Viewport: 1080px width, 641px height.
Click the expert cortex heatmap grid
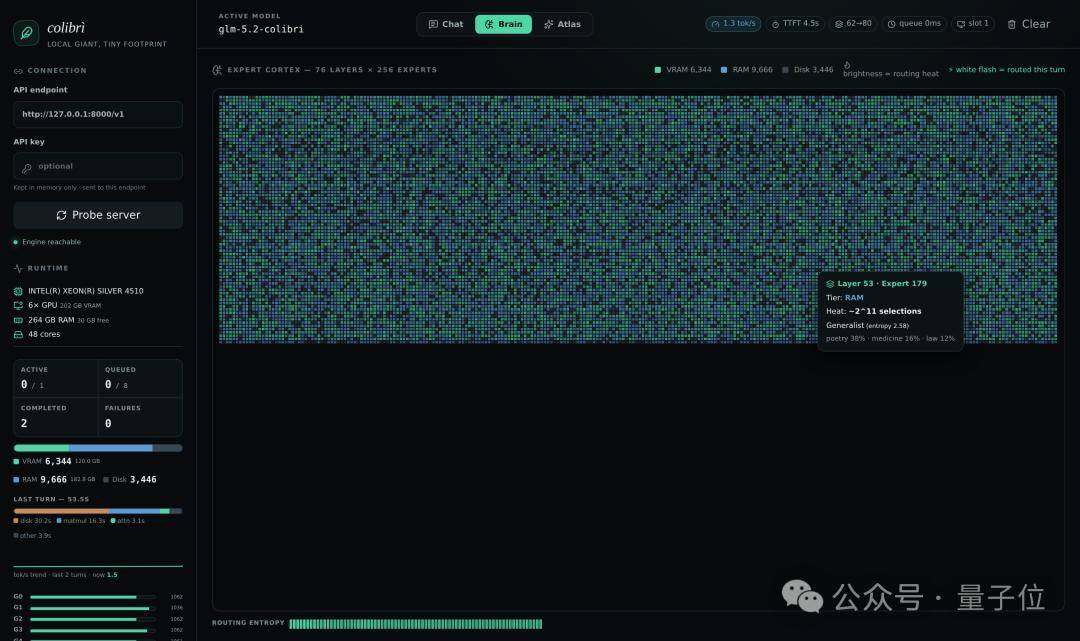point(638,220)
